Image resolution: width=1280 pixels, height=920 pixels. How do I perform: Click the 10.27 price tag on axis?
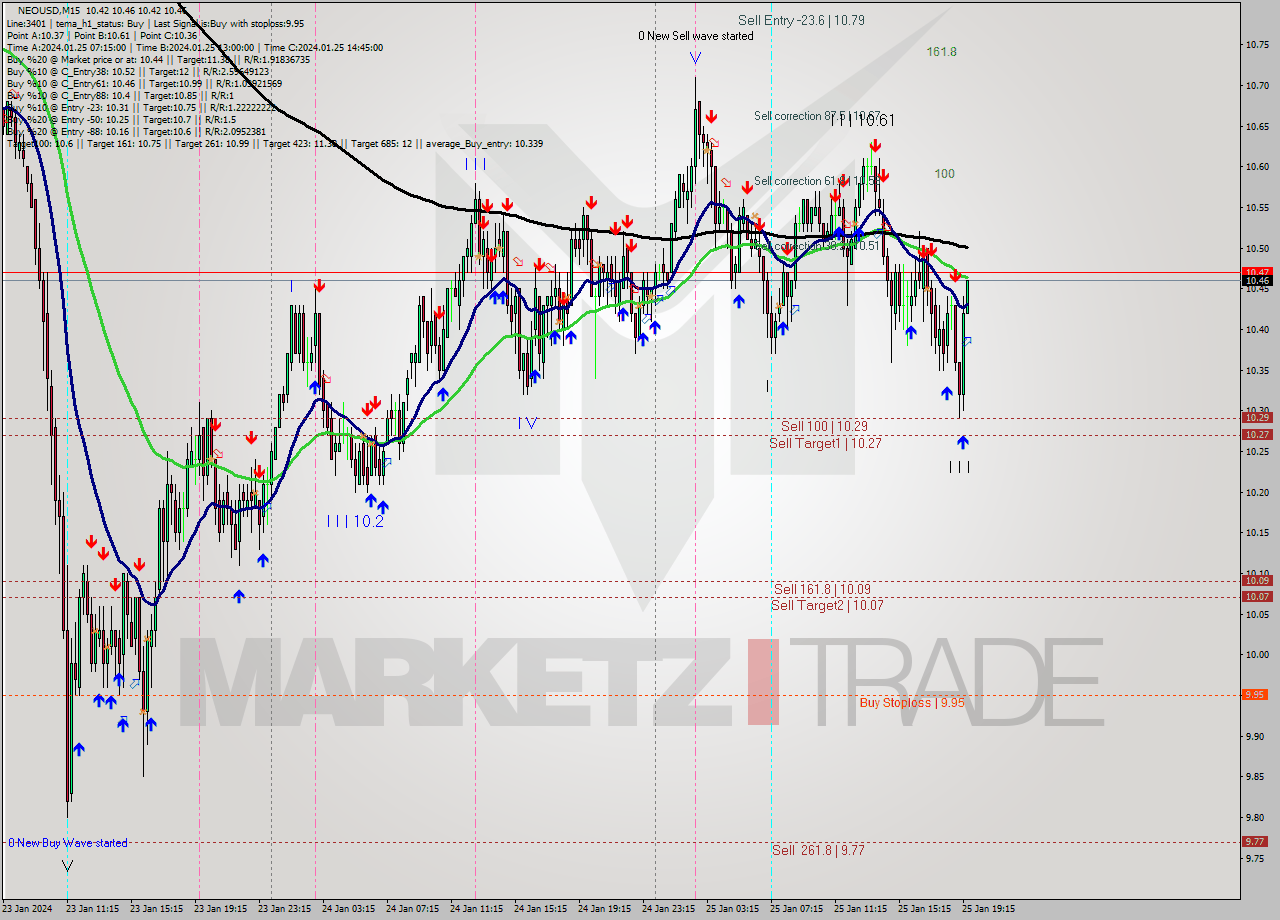(x=1256, y=435)
